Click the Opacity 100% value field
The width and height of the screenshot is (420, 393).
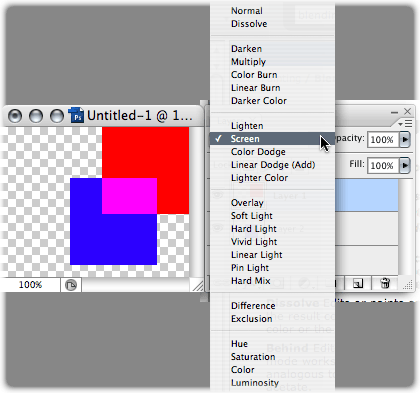coord(383,140)
